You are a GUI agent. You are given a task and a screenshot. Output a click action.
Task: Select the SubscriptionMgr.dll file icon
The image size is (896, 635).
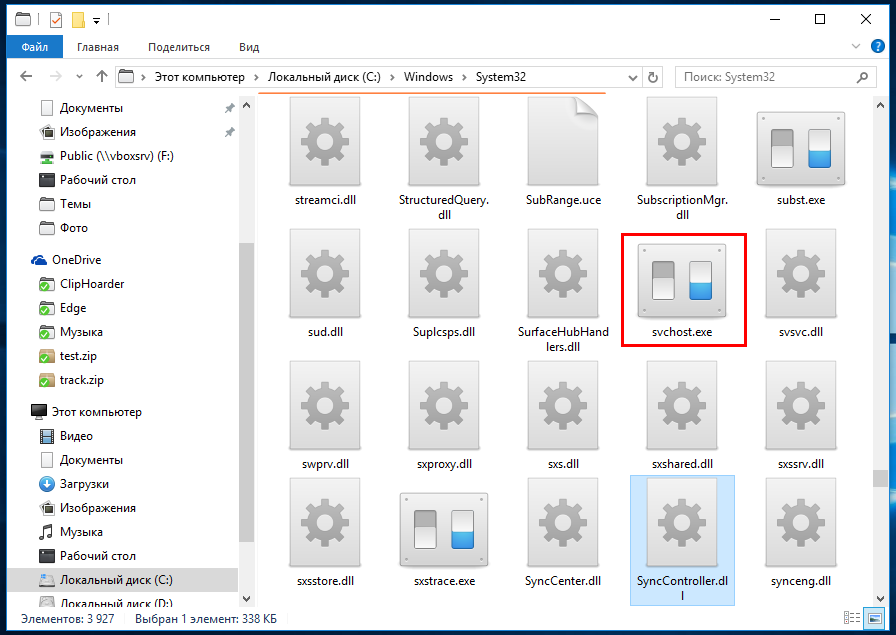682,141
